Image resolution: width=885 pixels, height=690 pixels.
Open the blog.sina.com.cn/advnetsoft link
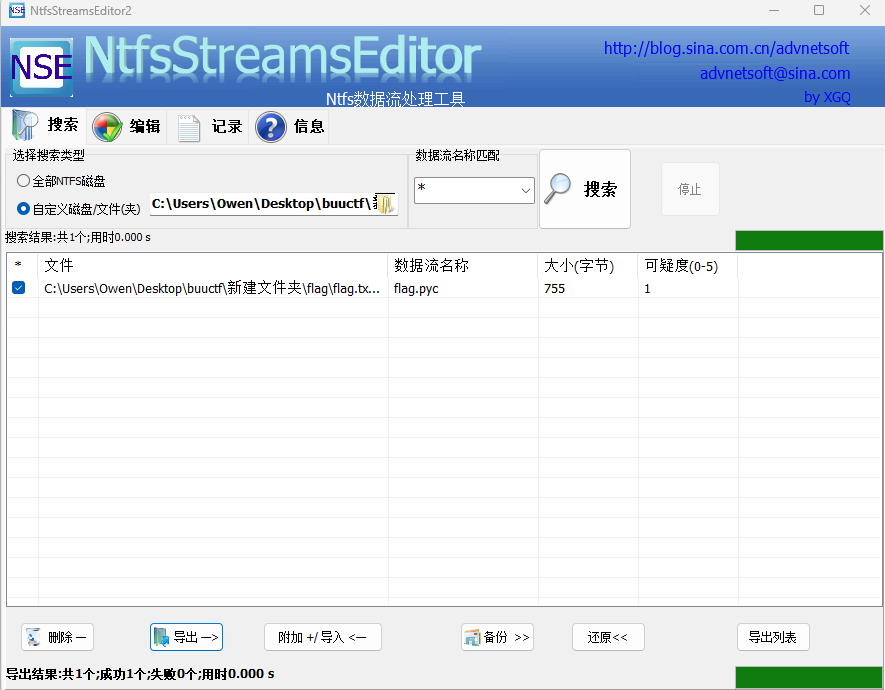pos(726,49)
